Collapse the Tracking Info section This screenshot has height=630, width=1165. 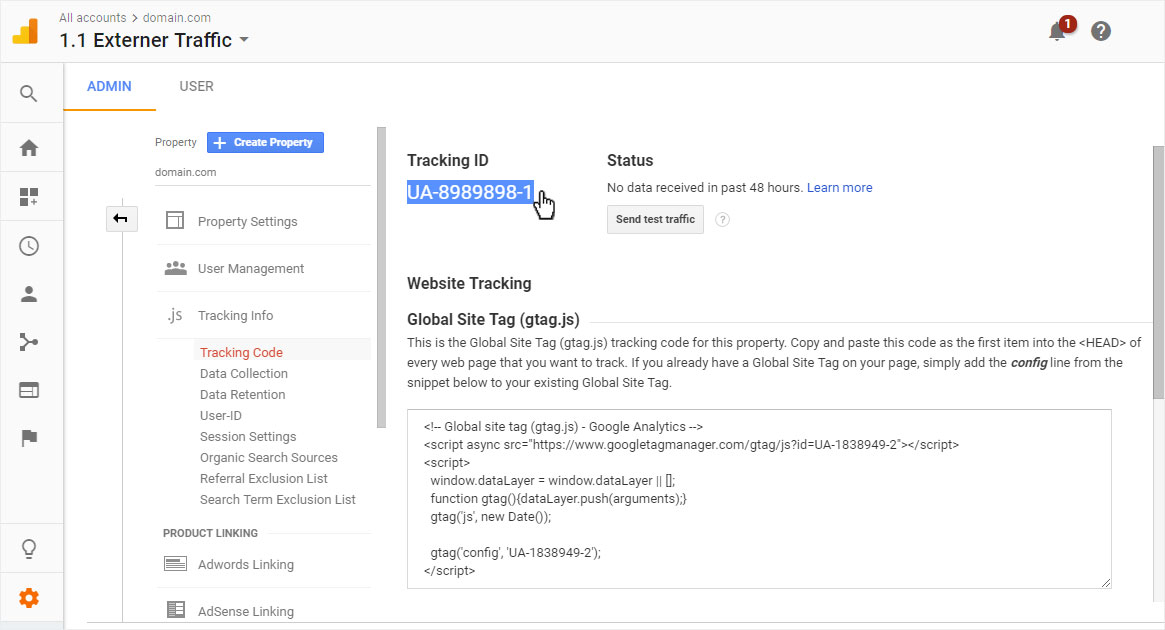click(236, 316)
